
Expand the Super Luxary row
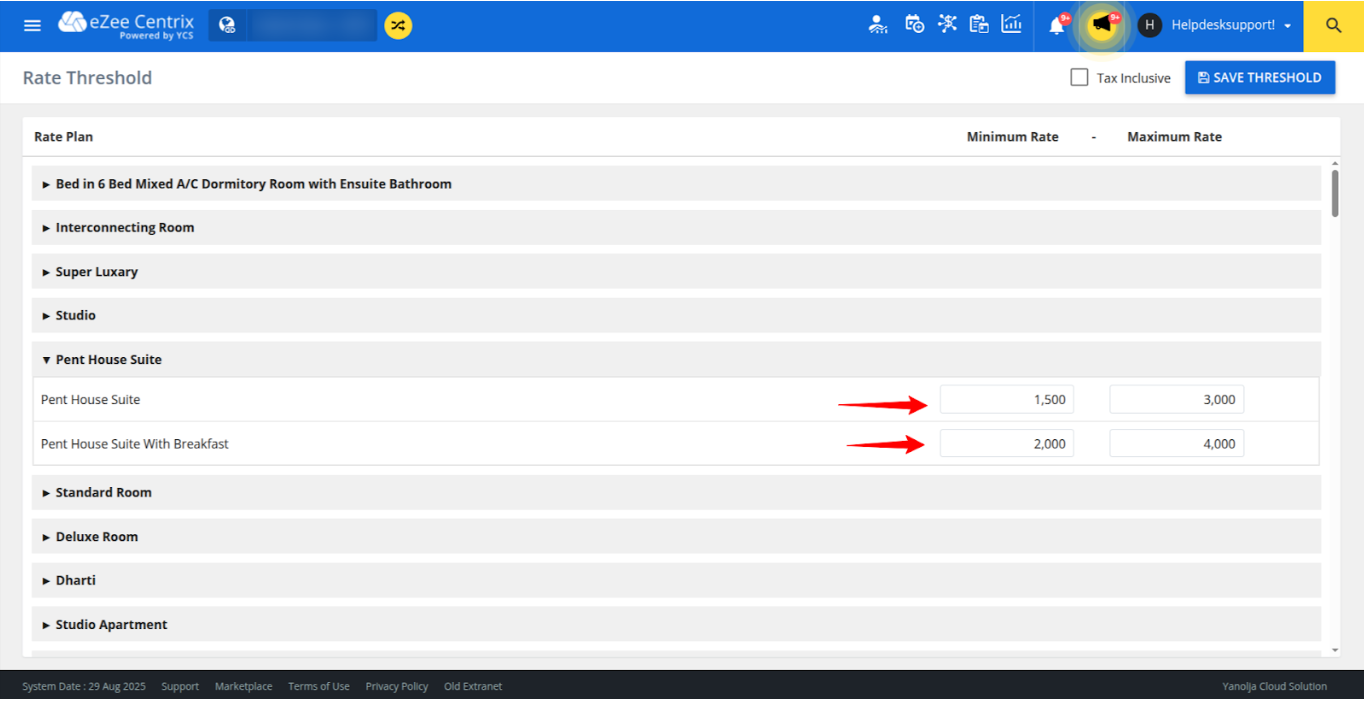[96, 271]
